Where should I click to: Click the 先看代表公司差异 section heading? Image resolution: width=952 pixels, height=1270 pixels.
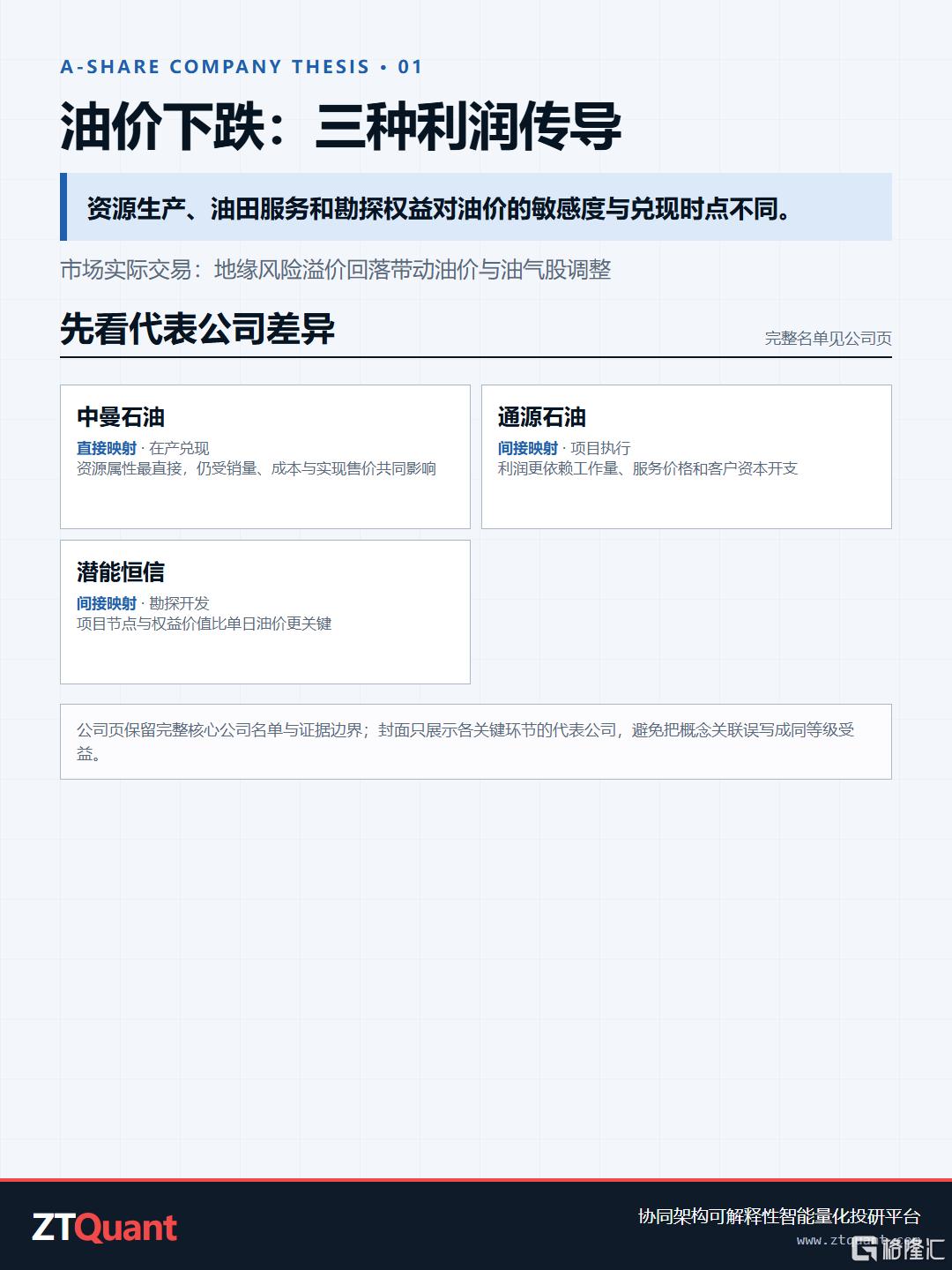pyautogui.click(x=197, y=329)
